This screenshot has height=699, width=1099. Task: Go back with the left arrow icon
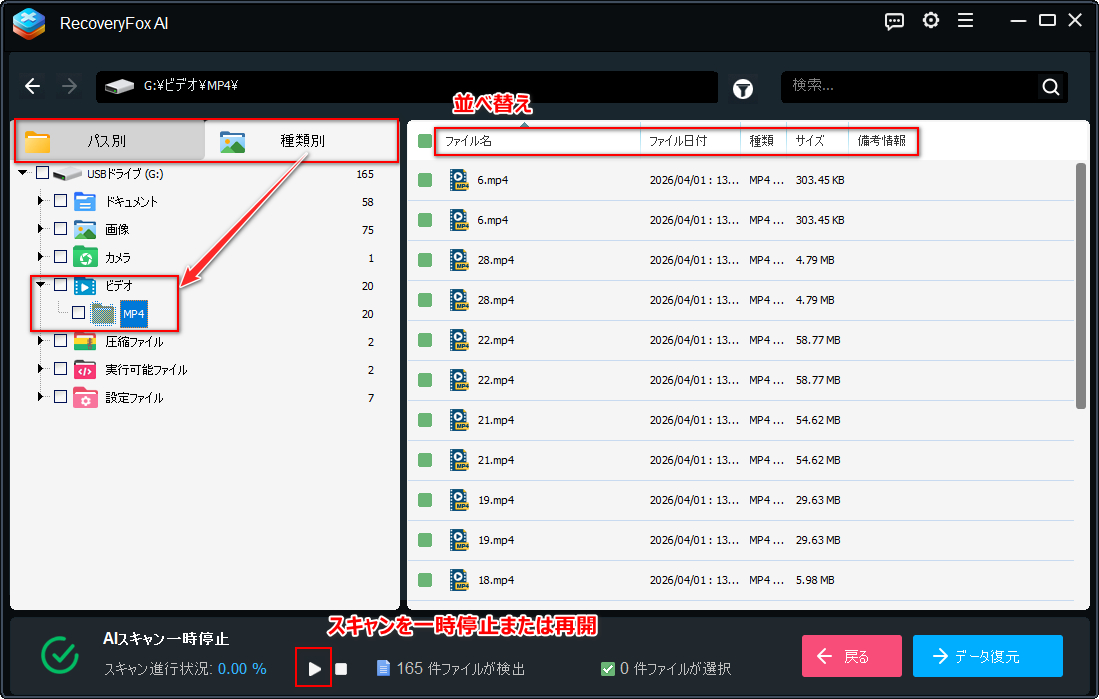(x=32, y=86)
